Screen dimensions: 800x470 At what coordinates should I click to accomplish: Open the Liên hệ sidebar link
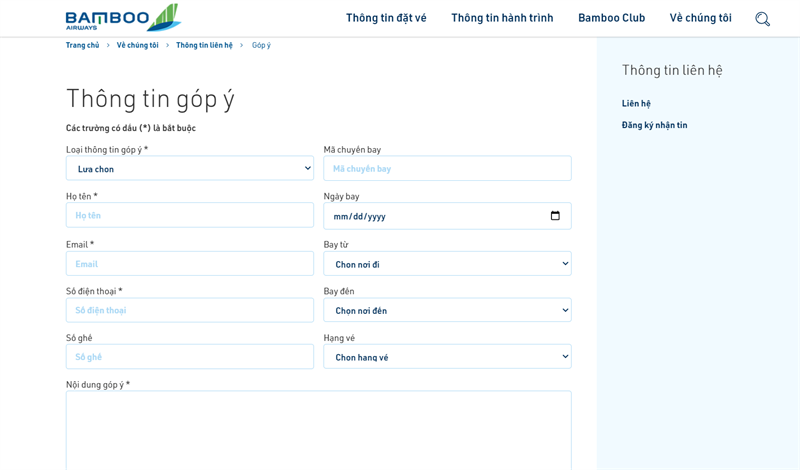pyautogui.click(x=636, y=104)
